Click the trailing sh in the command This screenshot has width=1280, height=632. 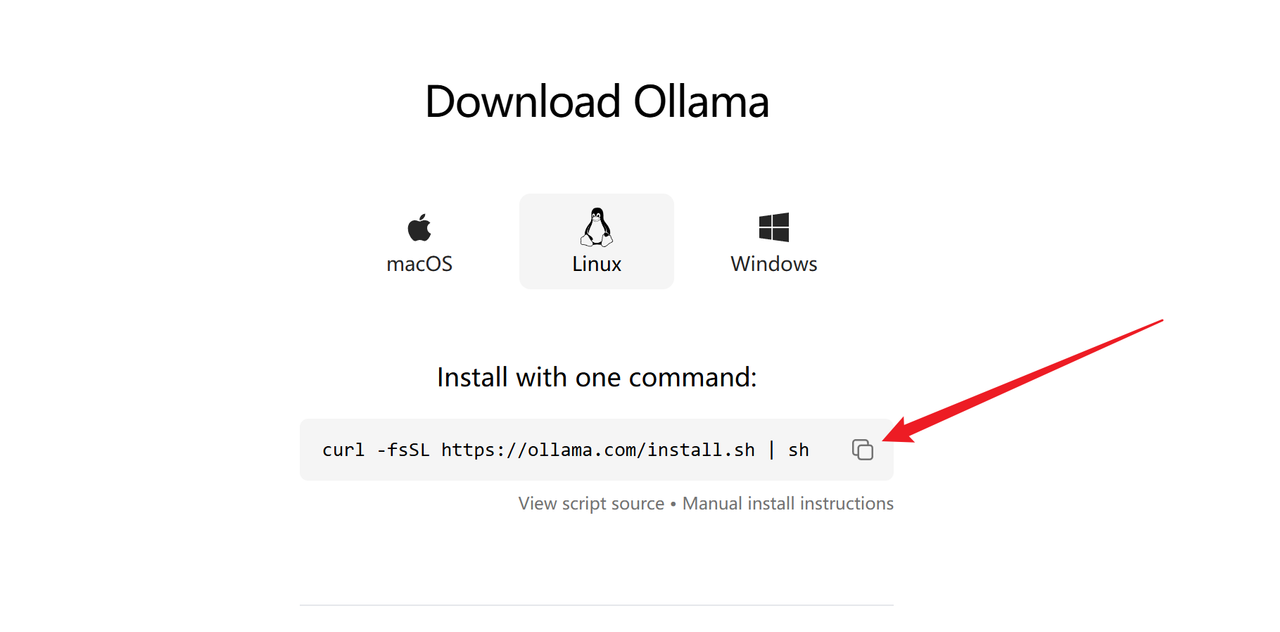point(798,450)
